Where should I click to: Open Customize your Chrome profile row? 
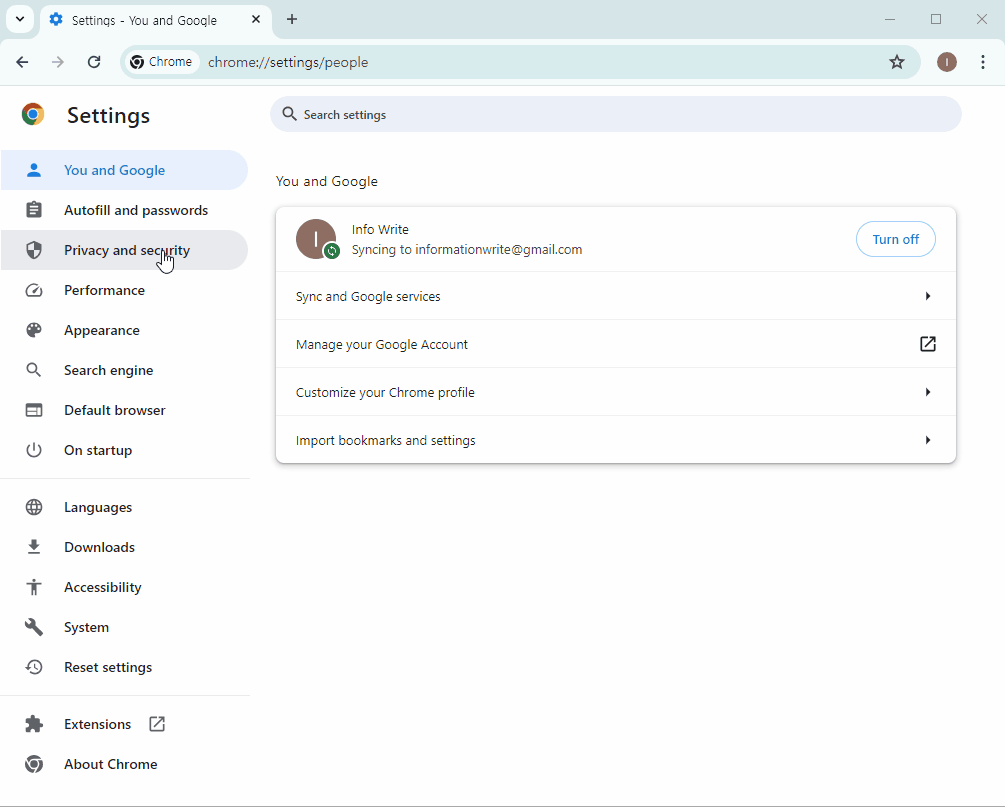615,392
